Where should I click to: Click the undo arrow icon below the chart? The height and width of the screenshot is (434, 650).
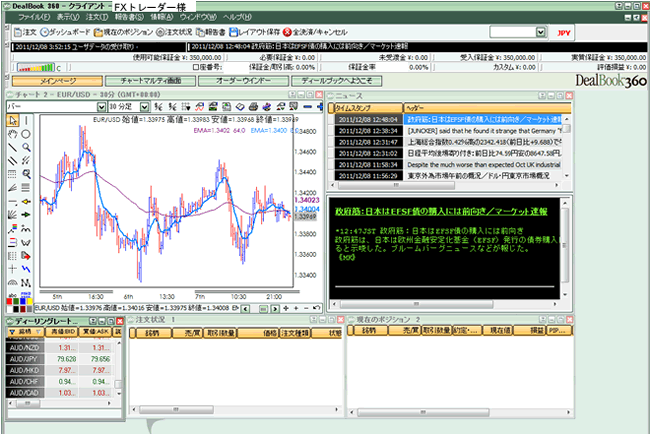tap(317, 308)
